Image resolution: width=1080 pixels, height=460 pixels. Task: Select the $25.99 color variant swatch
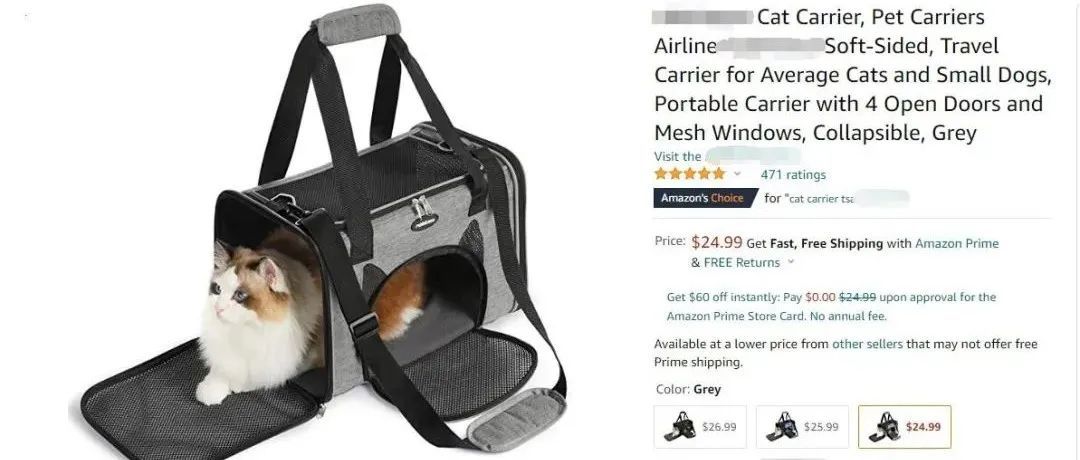click(802, 427)
